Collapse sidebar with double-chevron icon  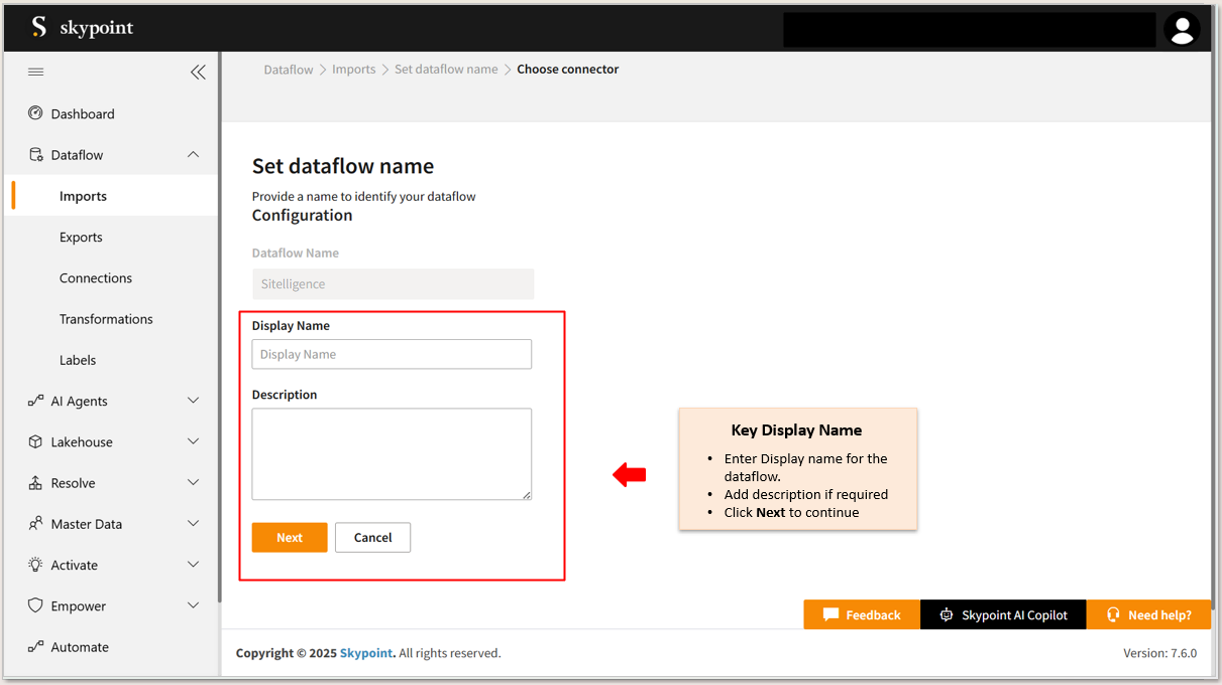coord(197,72)
